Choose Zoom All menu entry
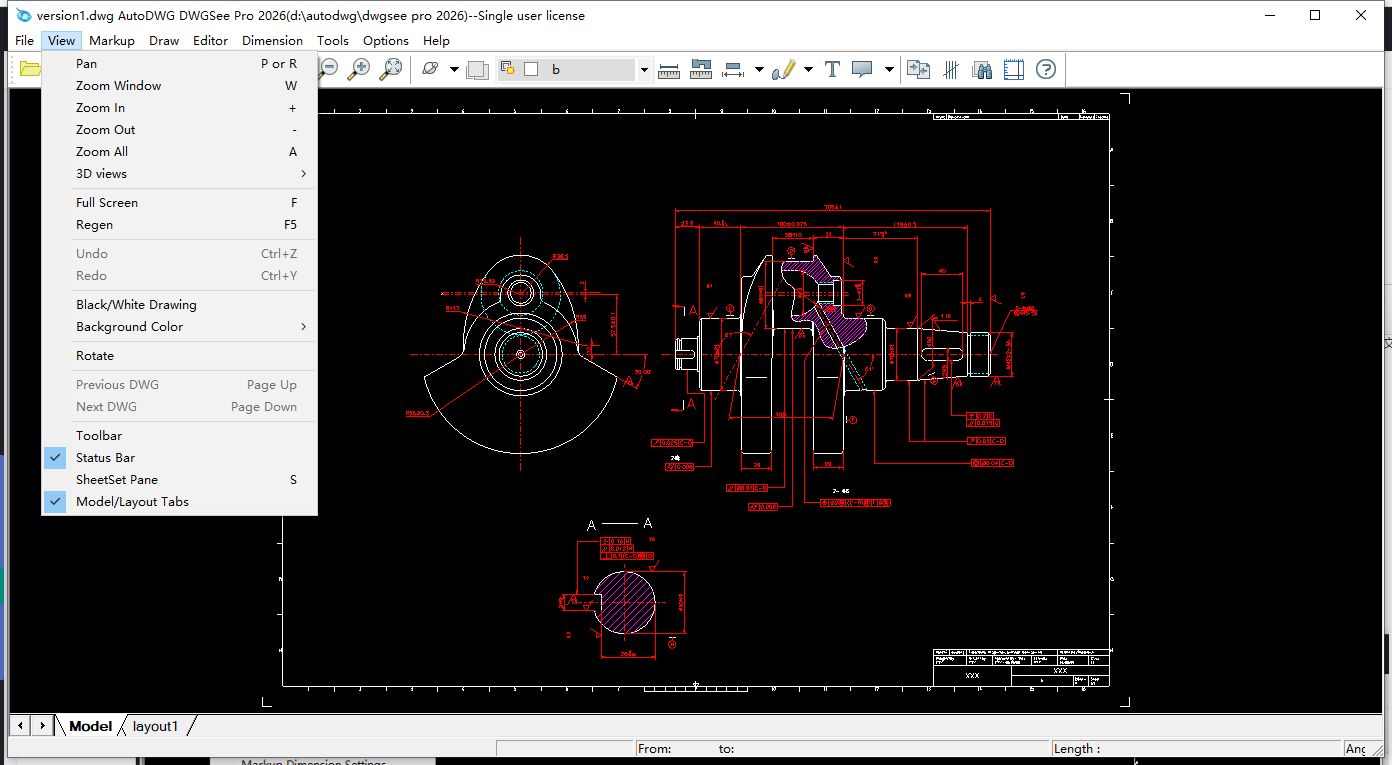This screenshot has width=1392, height=765. pos(180,152)
